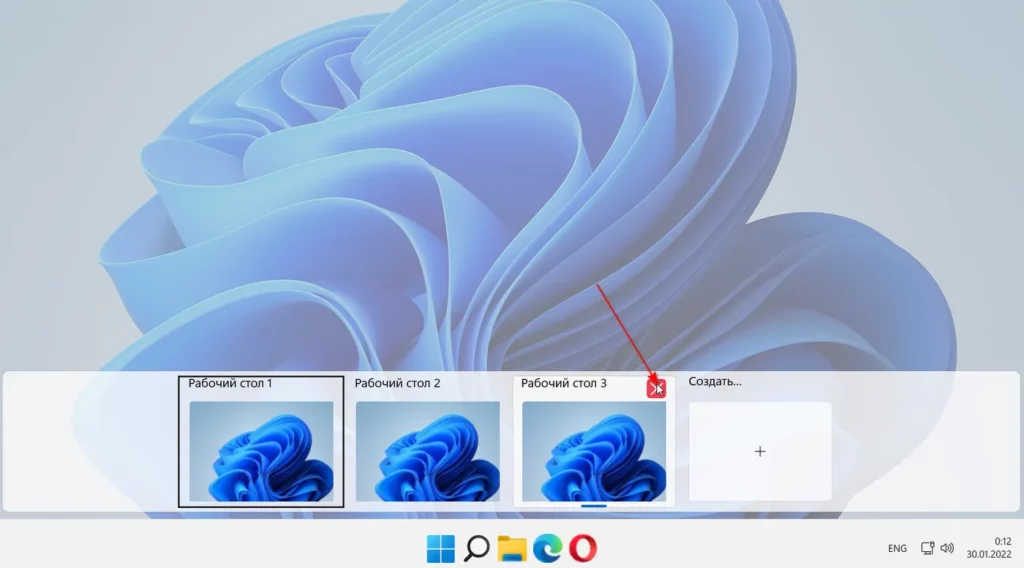Image resolution: width=1024 pixels, height=568 pixels.
Task: Launch File Explorer from the taskbar
Action: point(512,548)
